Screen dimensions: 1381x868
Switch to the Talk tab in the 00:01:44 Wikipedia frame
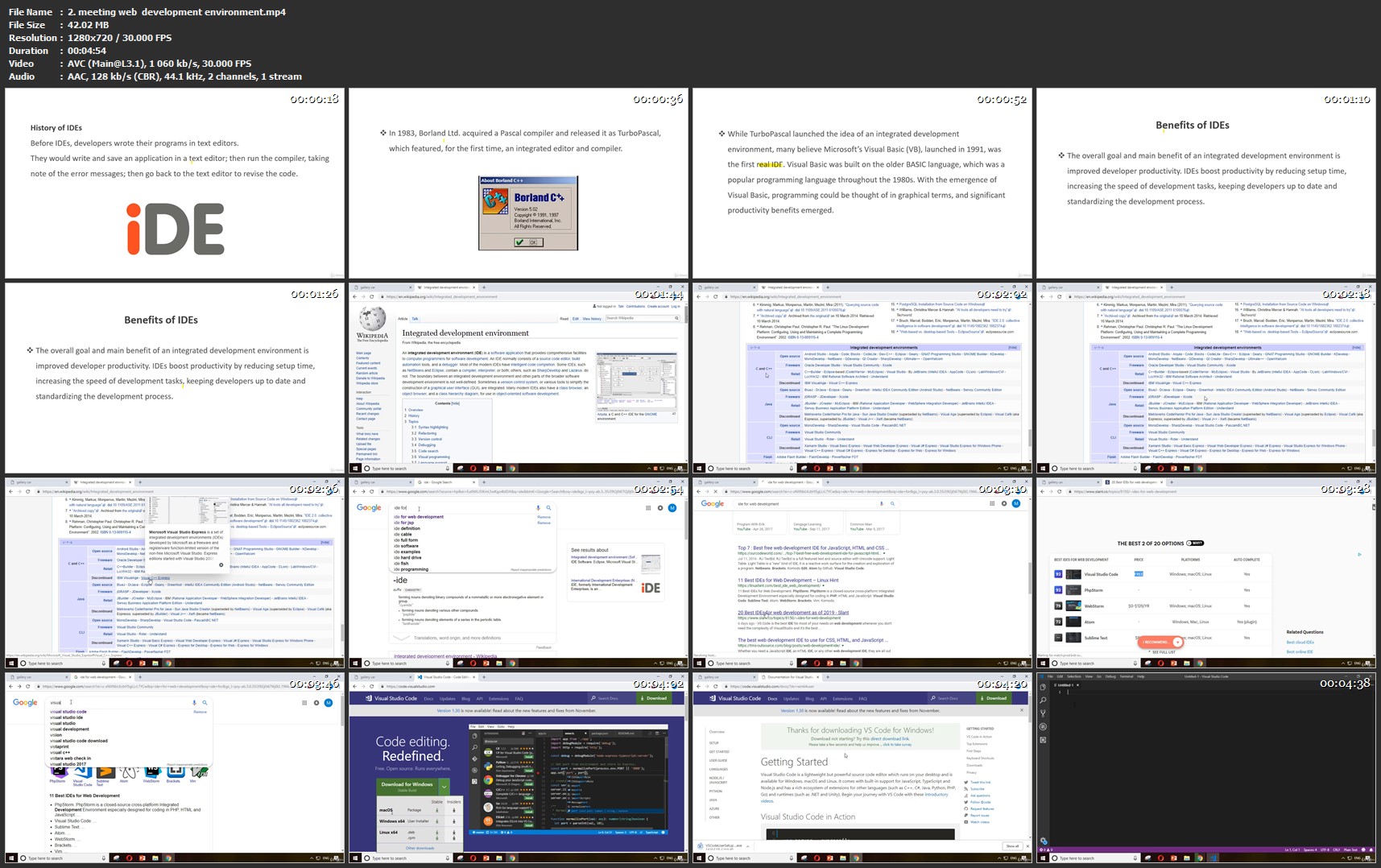tap(416, 318)
